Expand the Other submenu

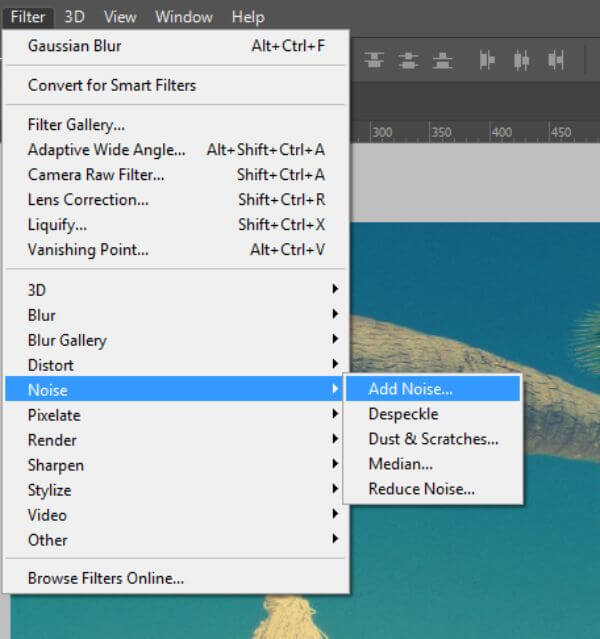coord(176,540)
